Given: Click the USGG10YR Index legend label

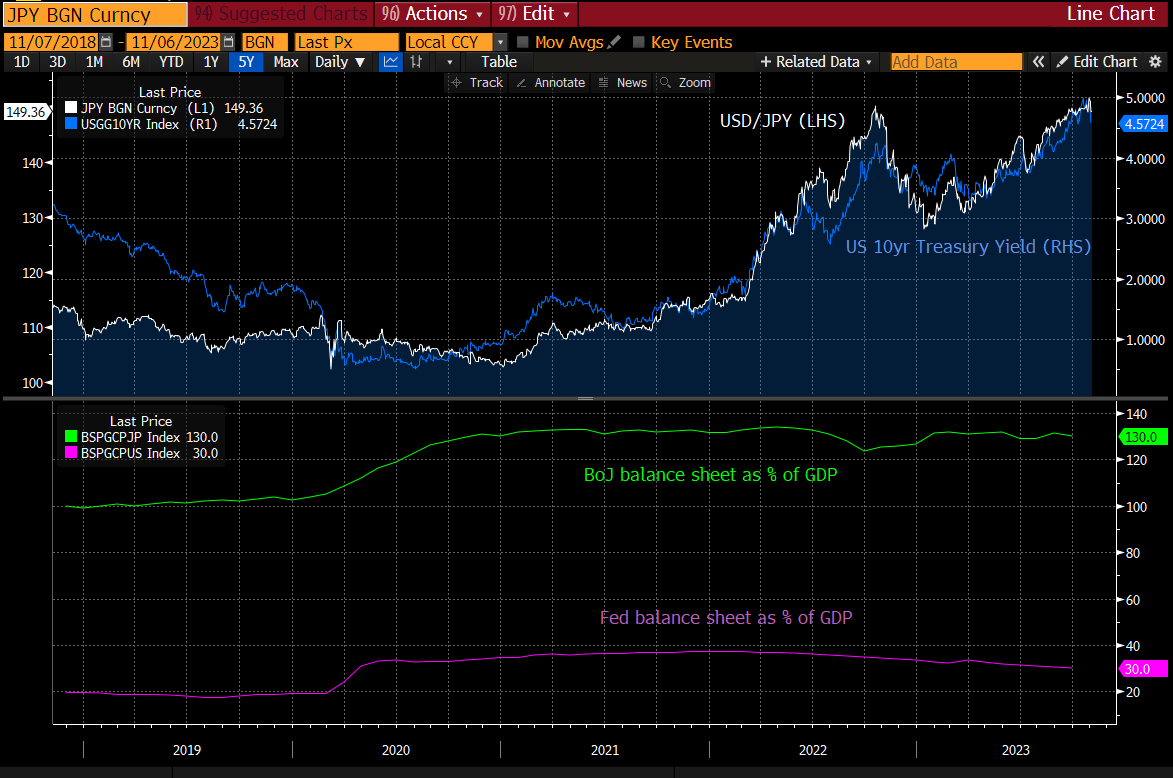Looking at the screenshot, I should [130, 124].
